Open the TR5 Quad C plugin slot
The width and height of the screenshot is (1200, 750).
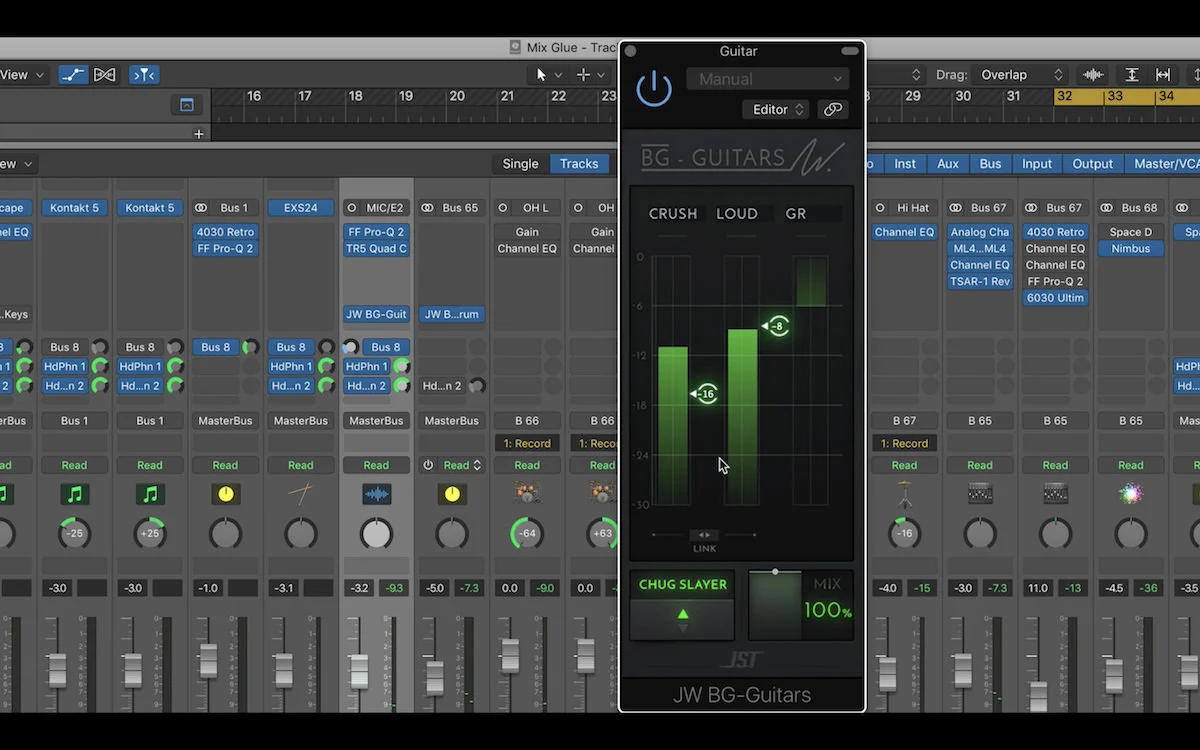pos(376,249)
